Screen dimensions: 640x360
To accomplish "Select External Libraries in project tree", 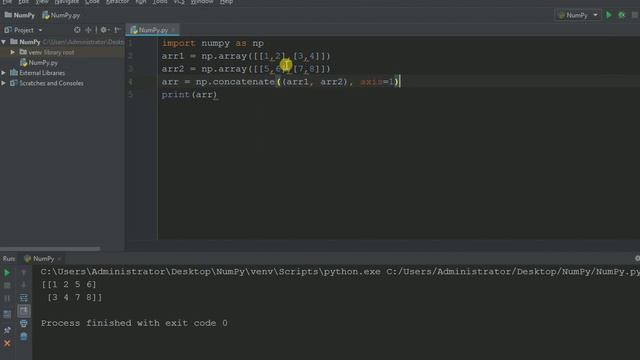I will point(38,73).
